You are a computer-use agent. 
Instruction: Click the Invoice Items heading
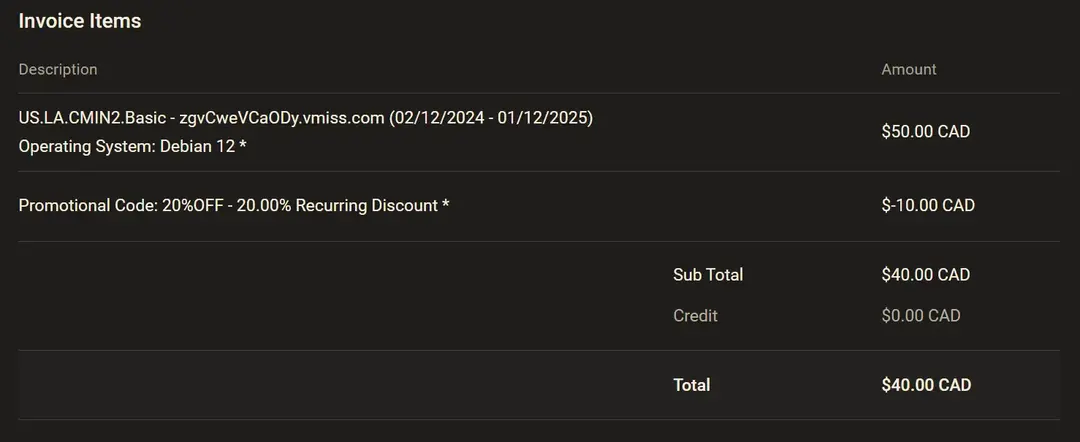[80, 21]
